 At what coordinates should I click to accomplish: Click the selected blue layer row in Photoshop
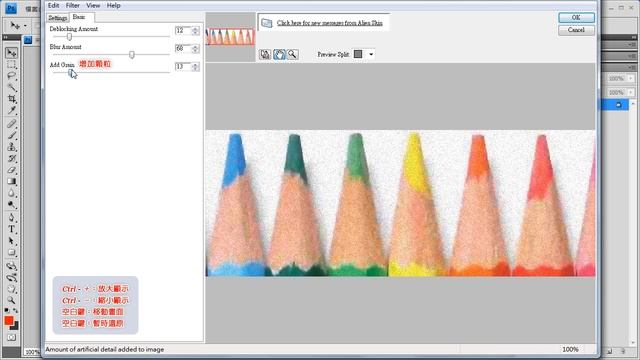615,105
